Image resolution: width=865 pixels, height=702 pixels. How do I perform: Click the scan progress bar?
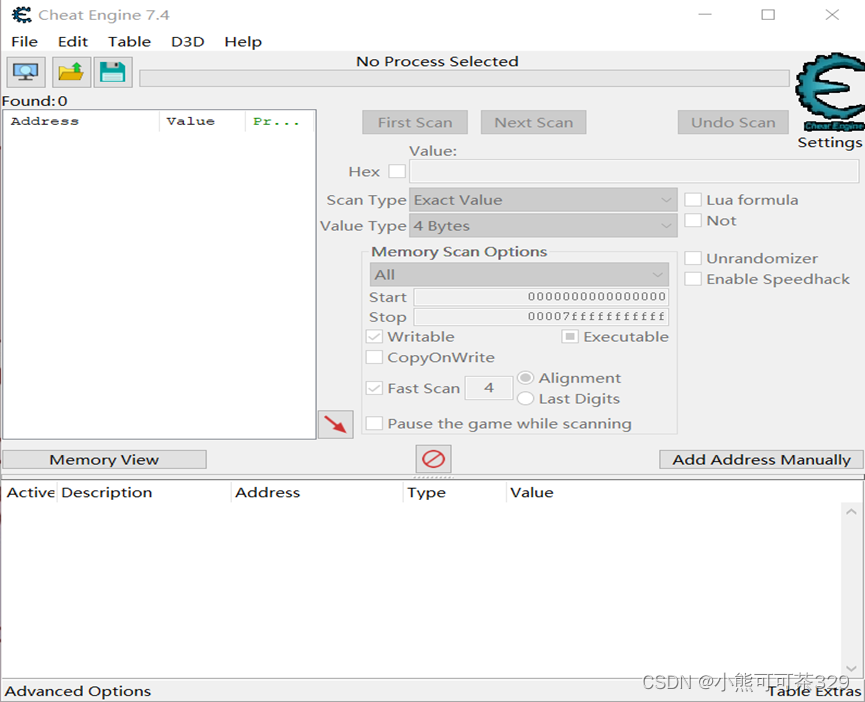[464, 78]
